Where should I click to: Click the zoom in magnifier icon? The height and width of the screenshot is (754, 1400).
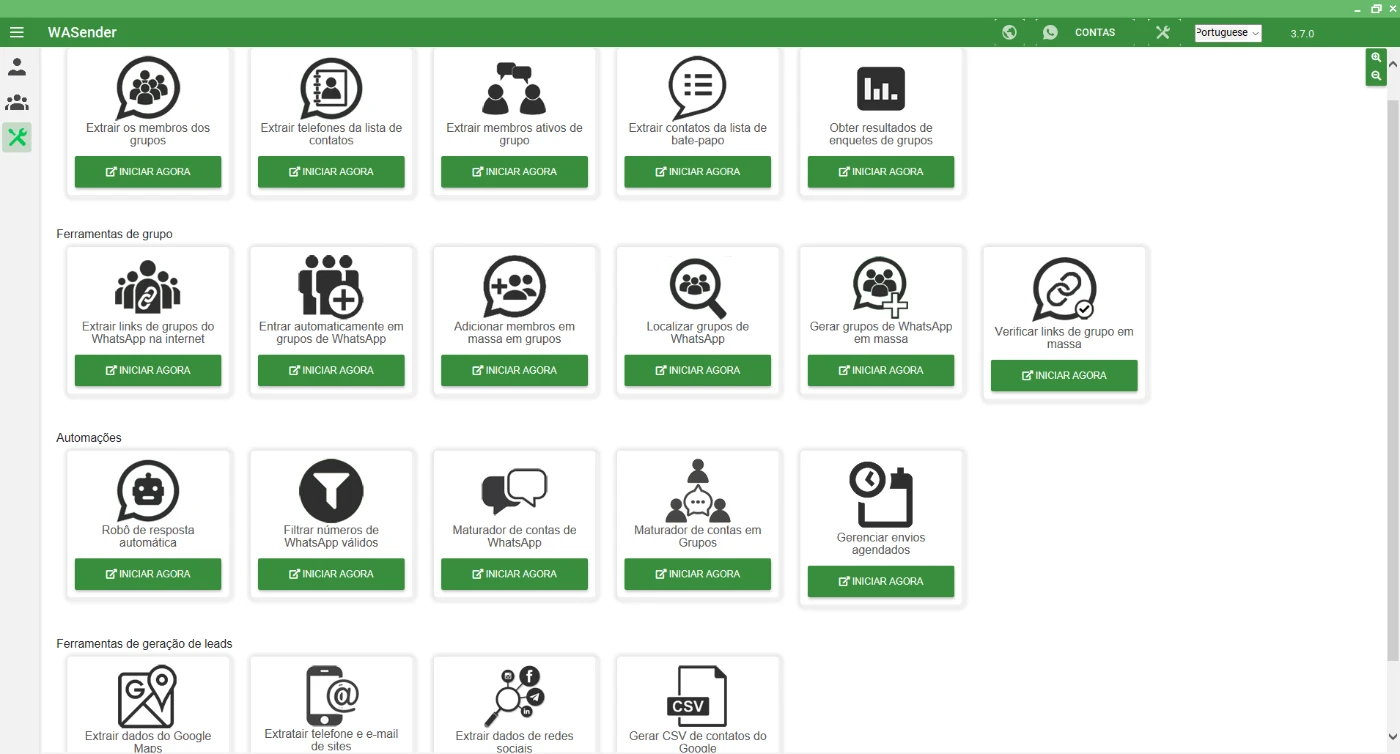(x=1376, y=58)
